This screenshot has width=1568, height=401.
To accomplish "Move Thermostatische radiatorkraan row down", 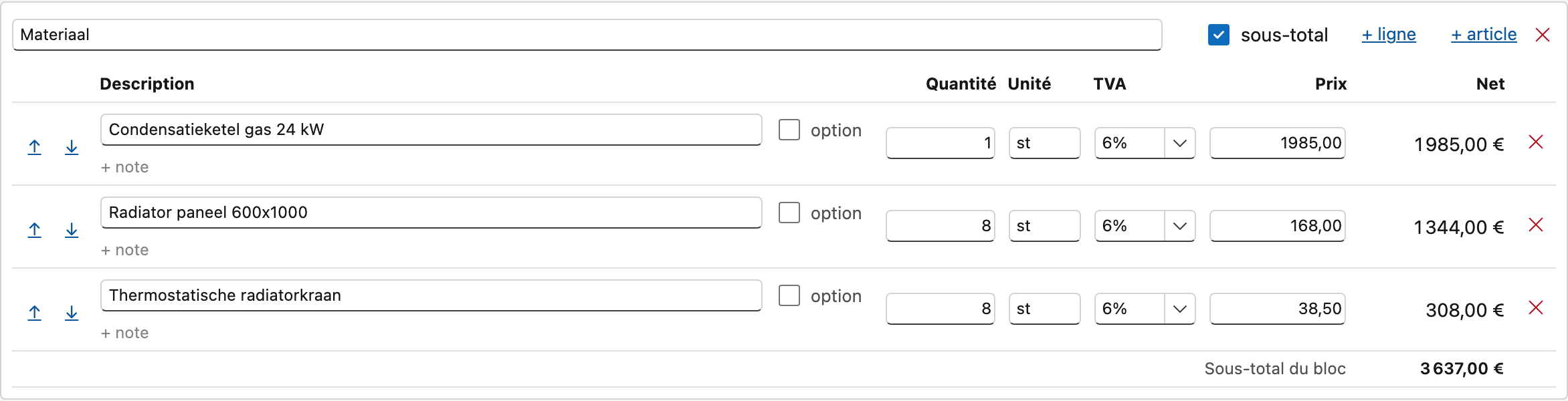I will pos(72,313).
